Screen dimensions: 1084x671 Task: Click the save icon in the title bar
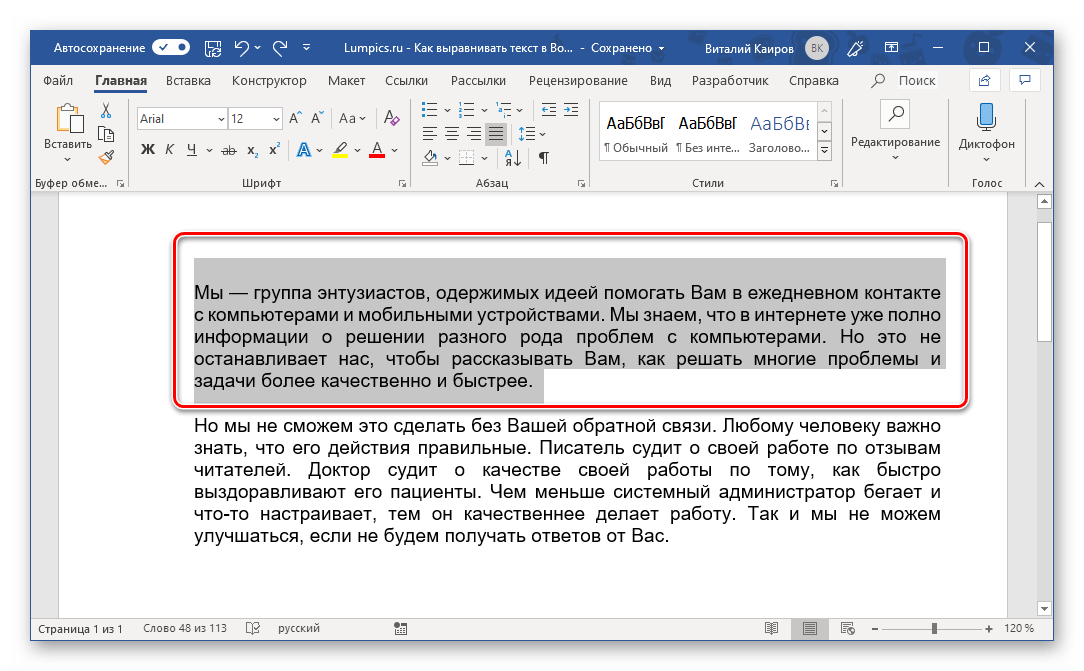point(213,47)
